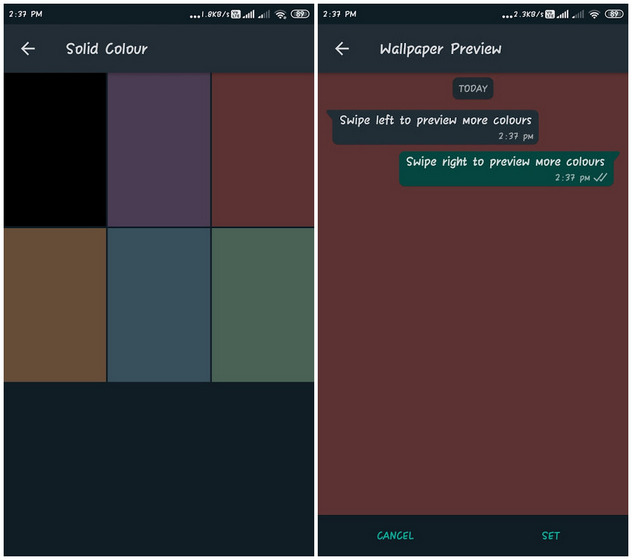This screenshot has width=632, height=560.
Task: Tap the 'Wallpaper Preview' screen title
Action: 441,49
